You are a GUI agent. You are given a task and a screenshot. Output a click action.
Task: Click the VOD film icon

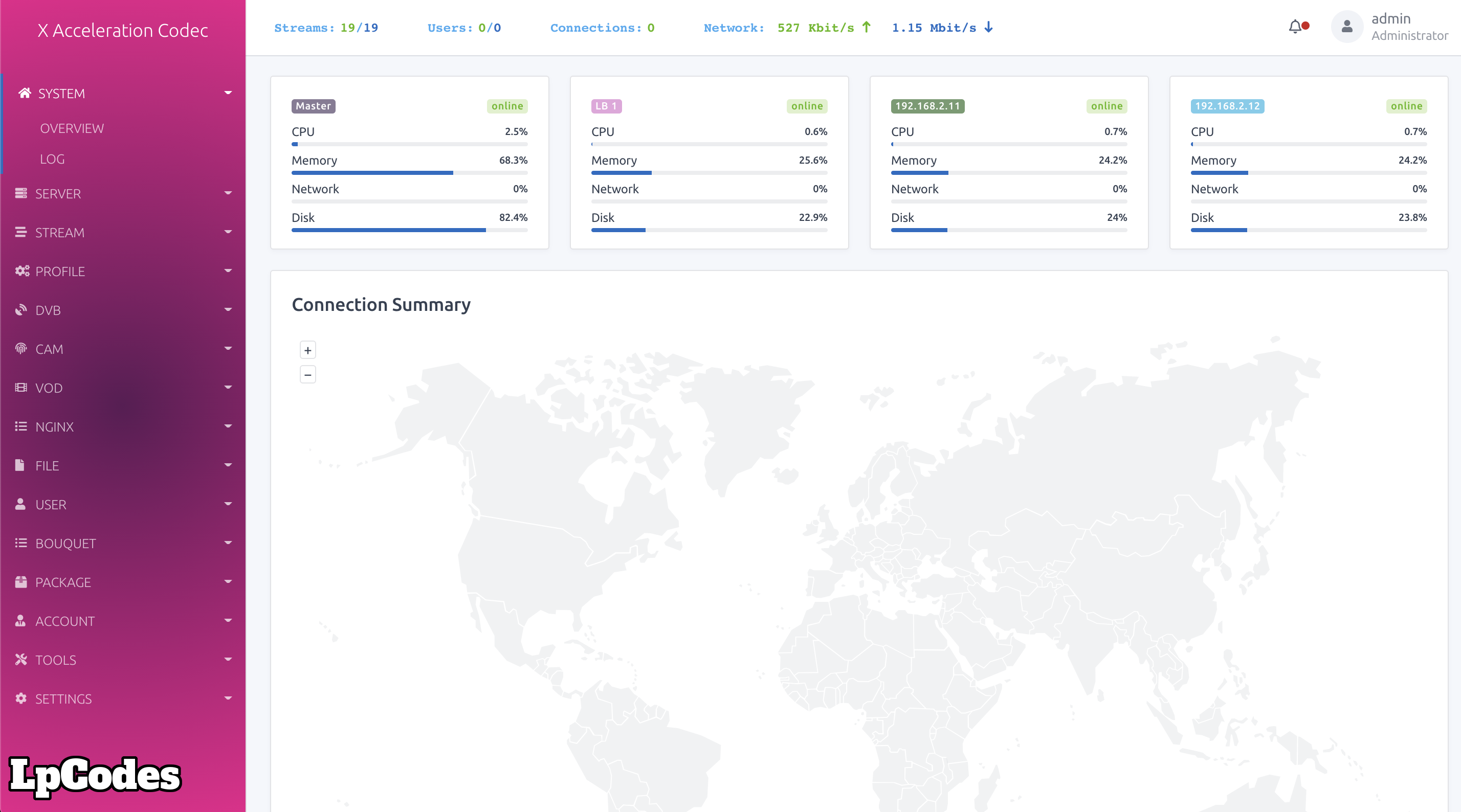21,388
